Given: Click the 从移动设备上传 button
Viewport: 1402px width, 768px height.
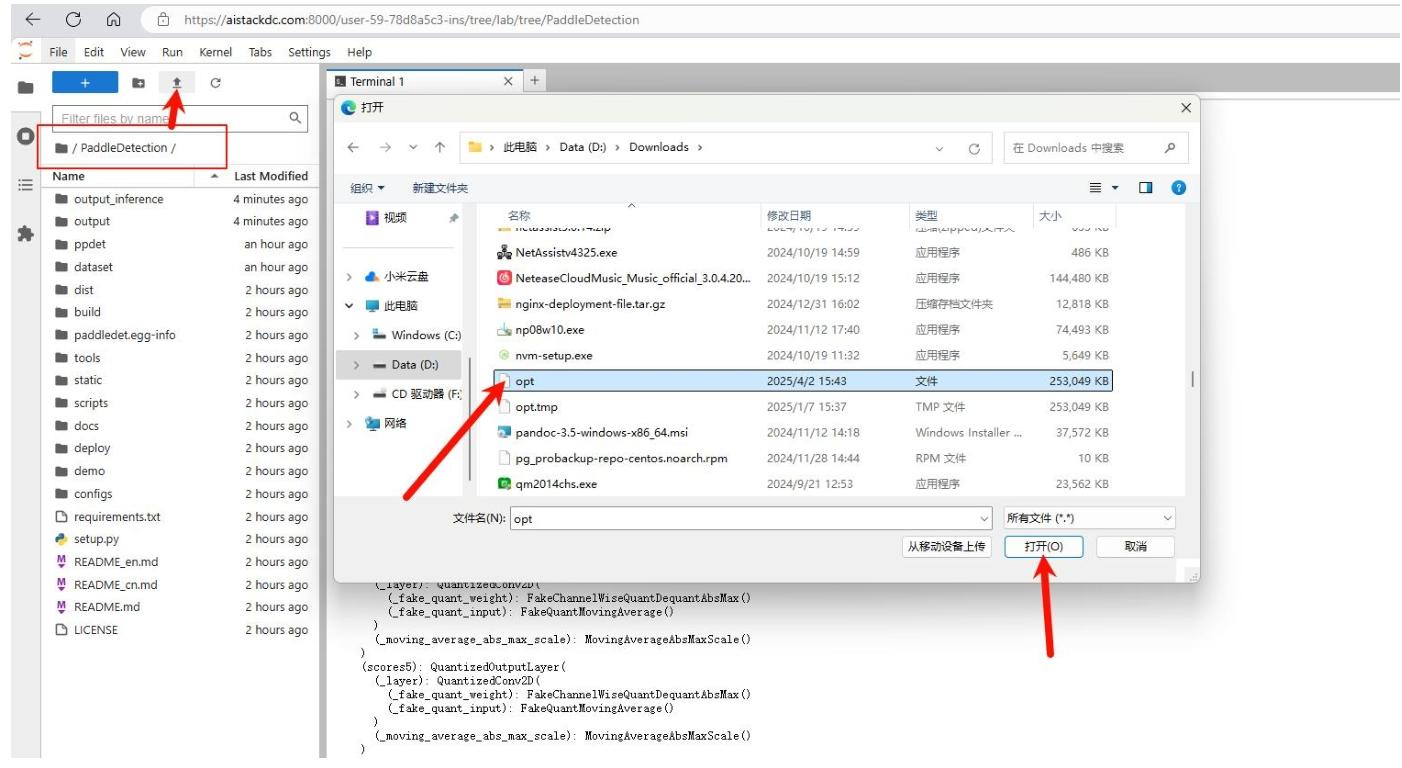Looking at the screenshot, I should (x=945, y=547).
